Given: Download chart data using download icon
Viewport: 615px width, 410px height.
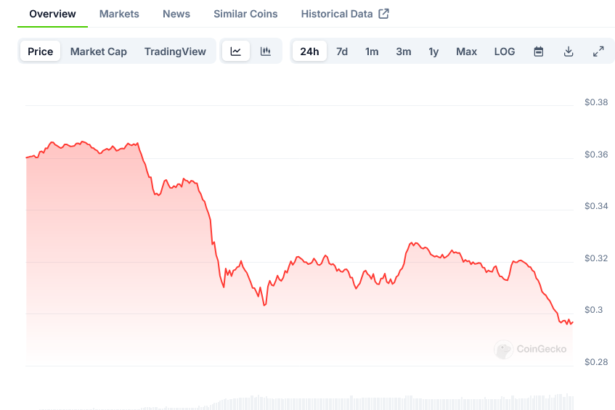Looking at the screenshot, I should (x=568, y=52).
